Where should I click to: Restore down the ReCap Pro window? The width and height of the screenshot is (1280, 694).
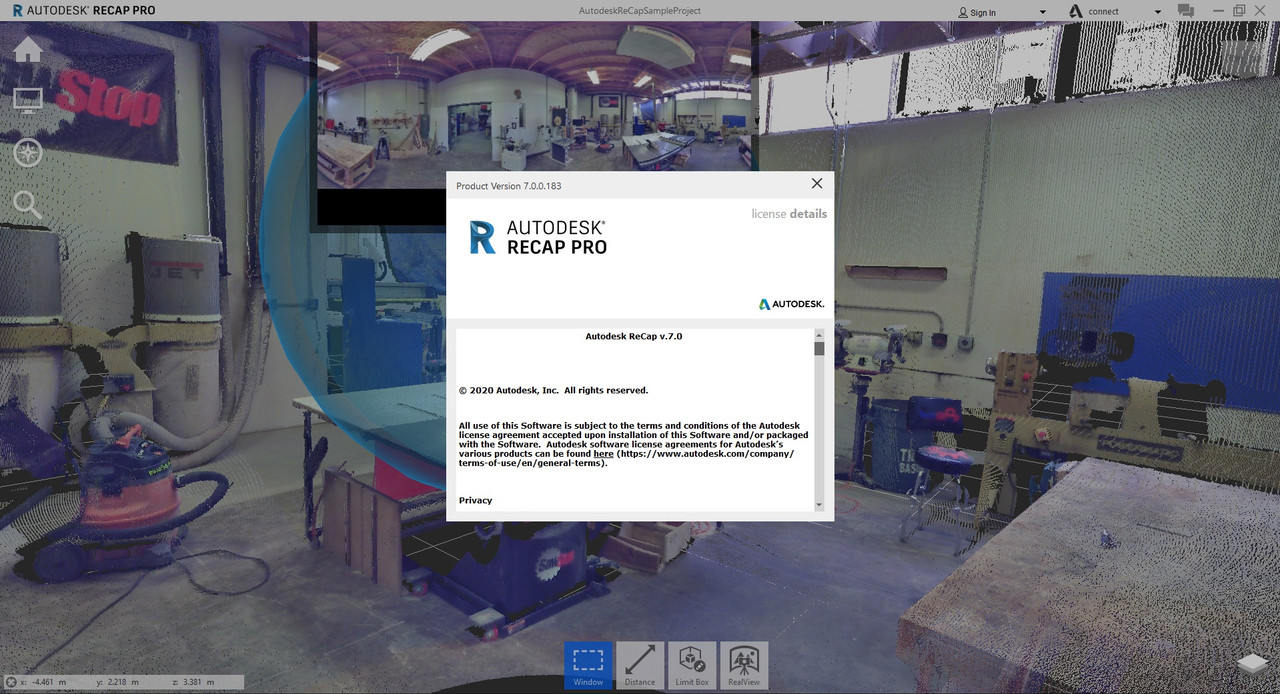click(1239, 11)
